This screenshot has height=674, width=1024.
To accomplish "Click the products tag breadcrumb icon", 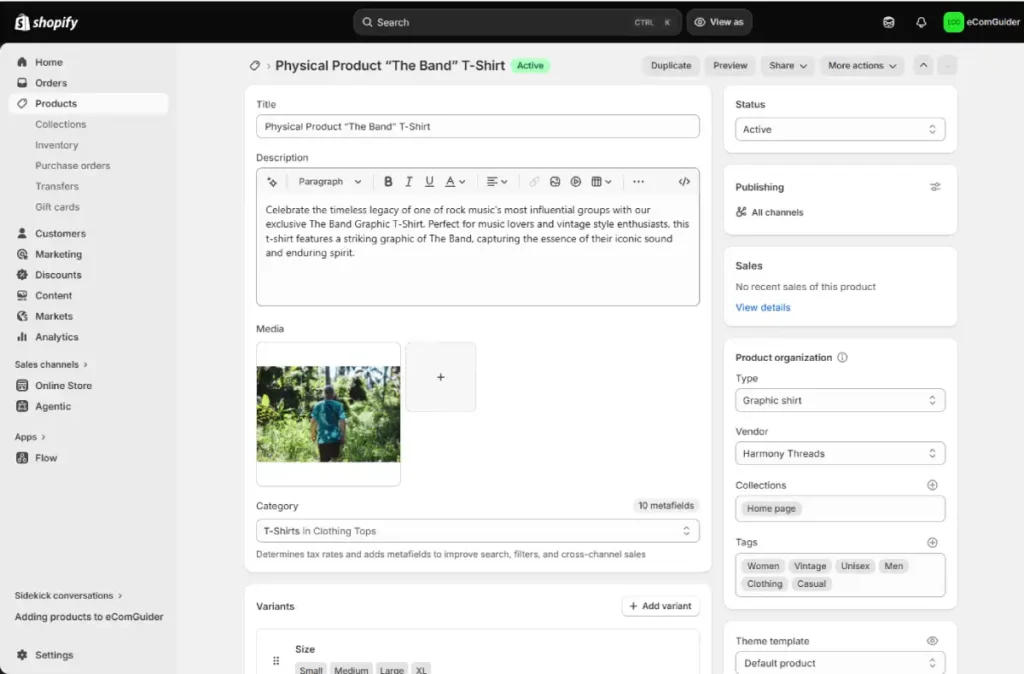I will point(255,65).
